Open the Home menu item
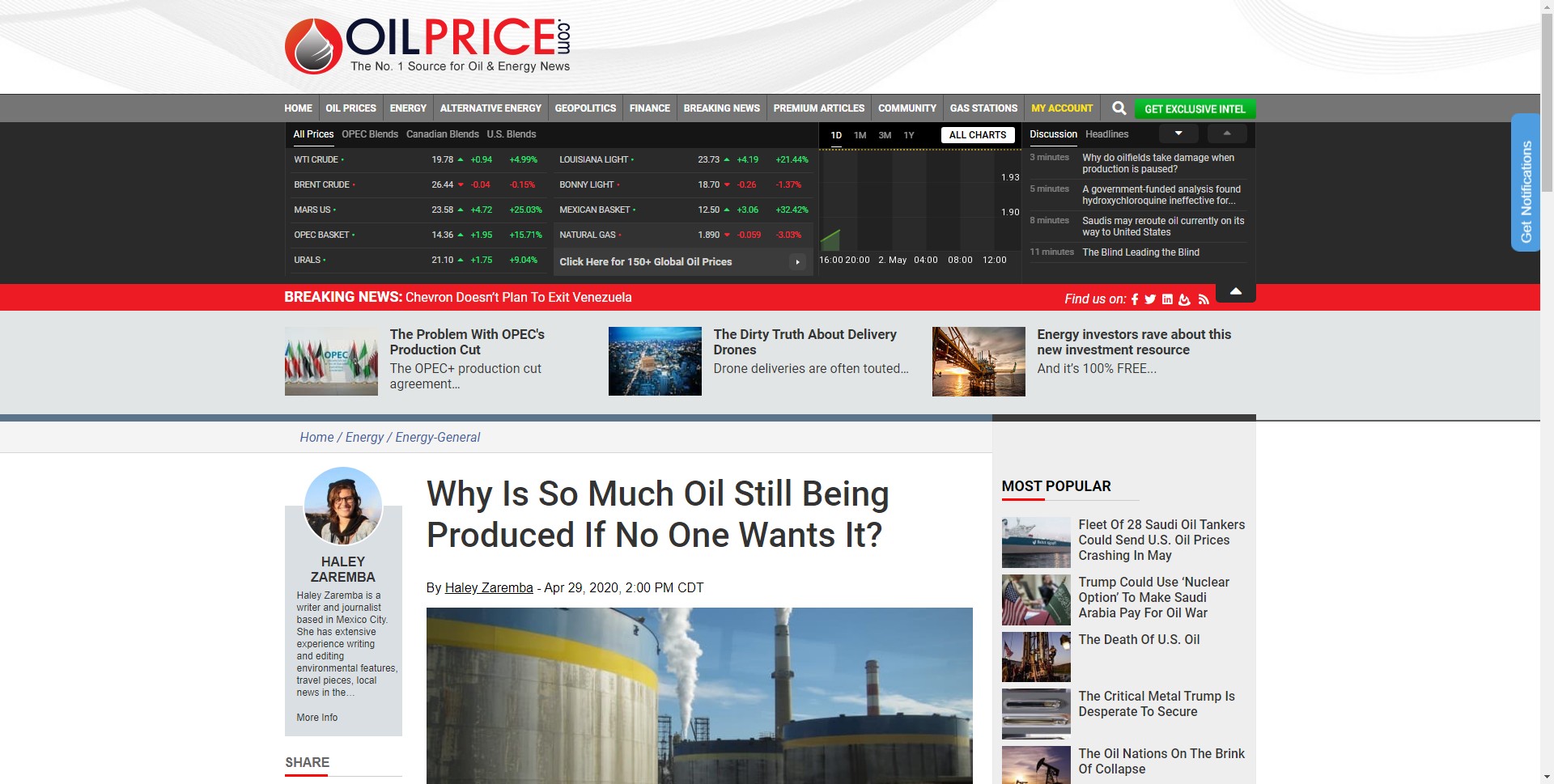Screen dimensions: 1554x784 (298, 108)
